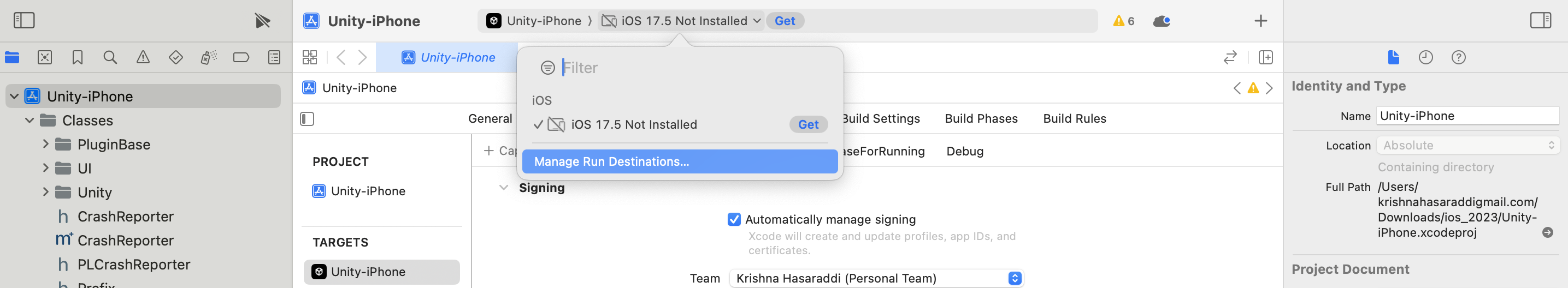The image size is (1568, 288).
Task: Hide the navigator sidebar
Action: coord(25,21)
